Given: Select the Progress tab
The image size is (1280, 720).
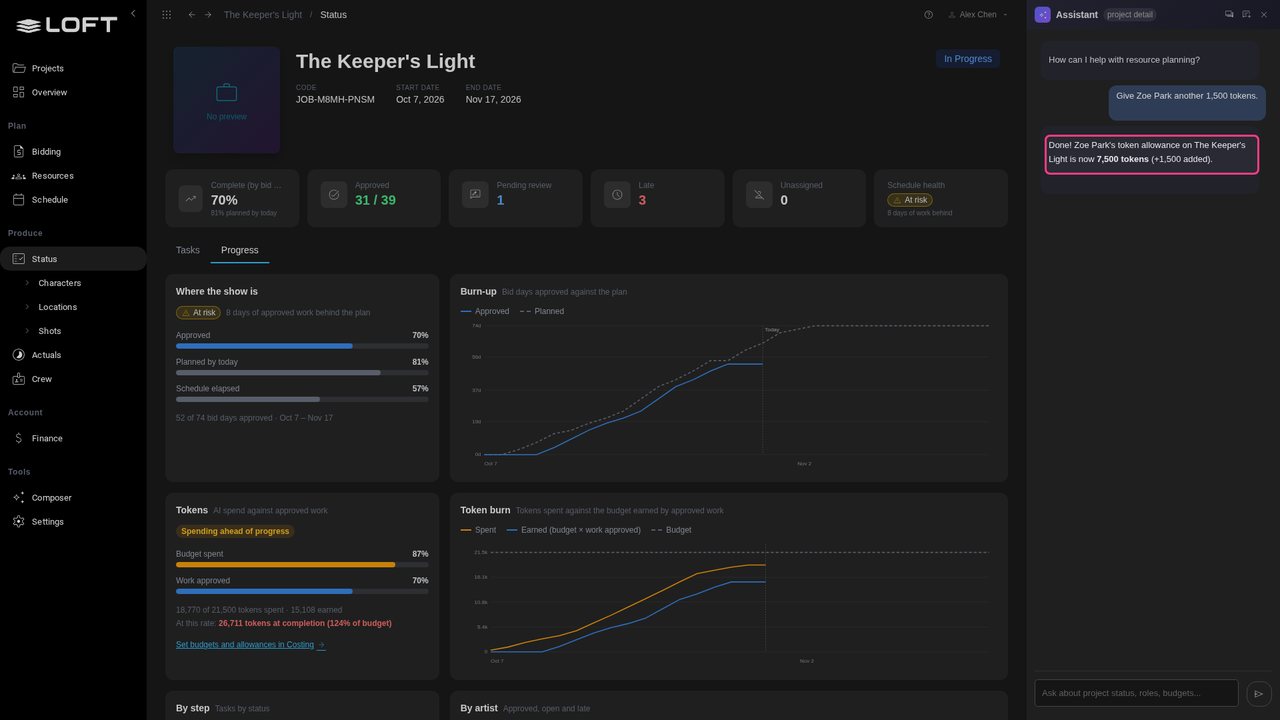Looking at the screenshot, I should click(240, 250).
